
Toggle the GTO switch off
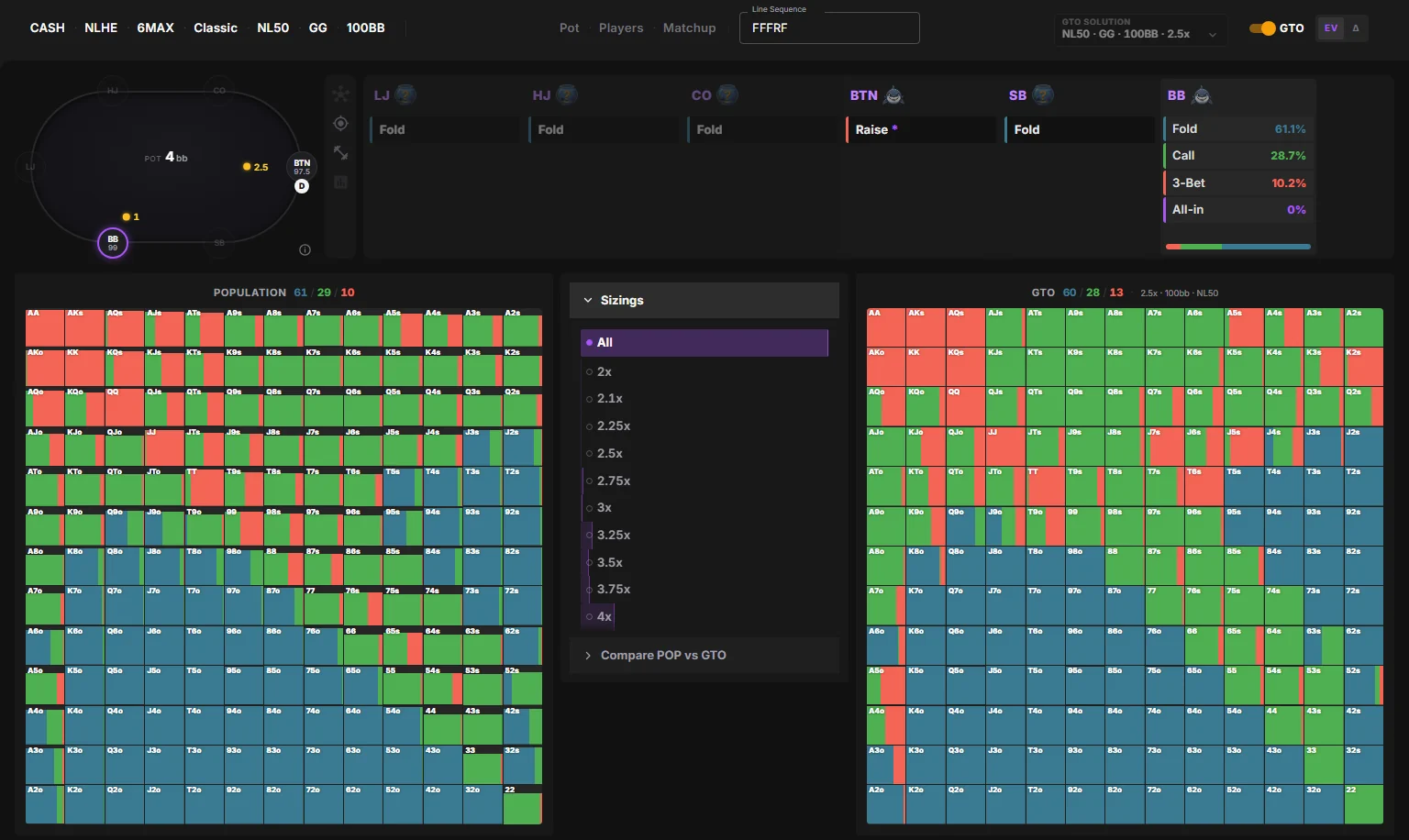(1263, 28)
